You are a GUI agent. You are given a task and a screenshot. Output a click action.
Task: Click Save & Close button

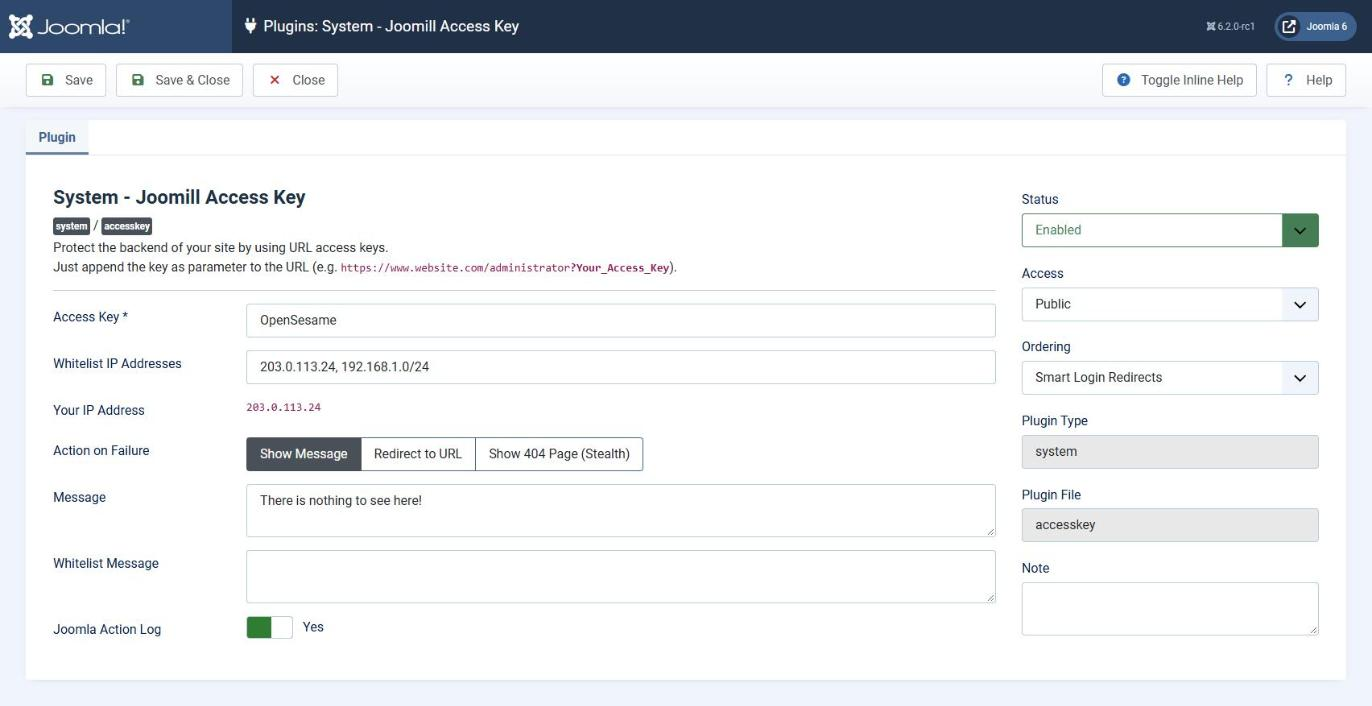coord(180,80)
